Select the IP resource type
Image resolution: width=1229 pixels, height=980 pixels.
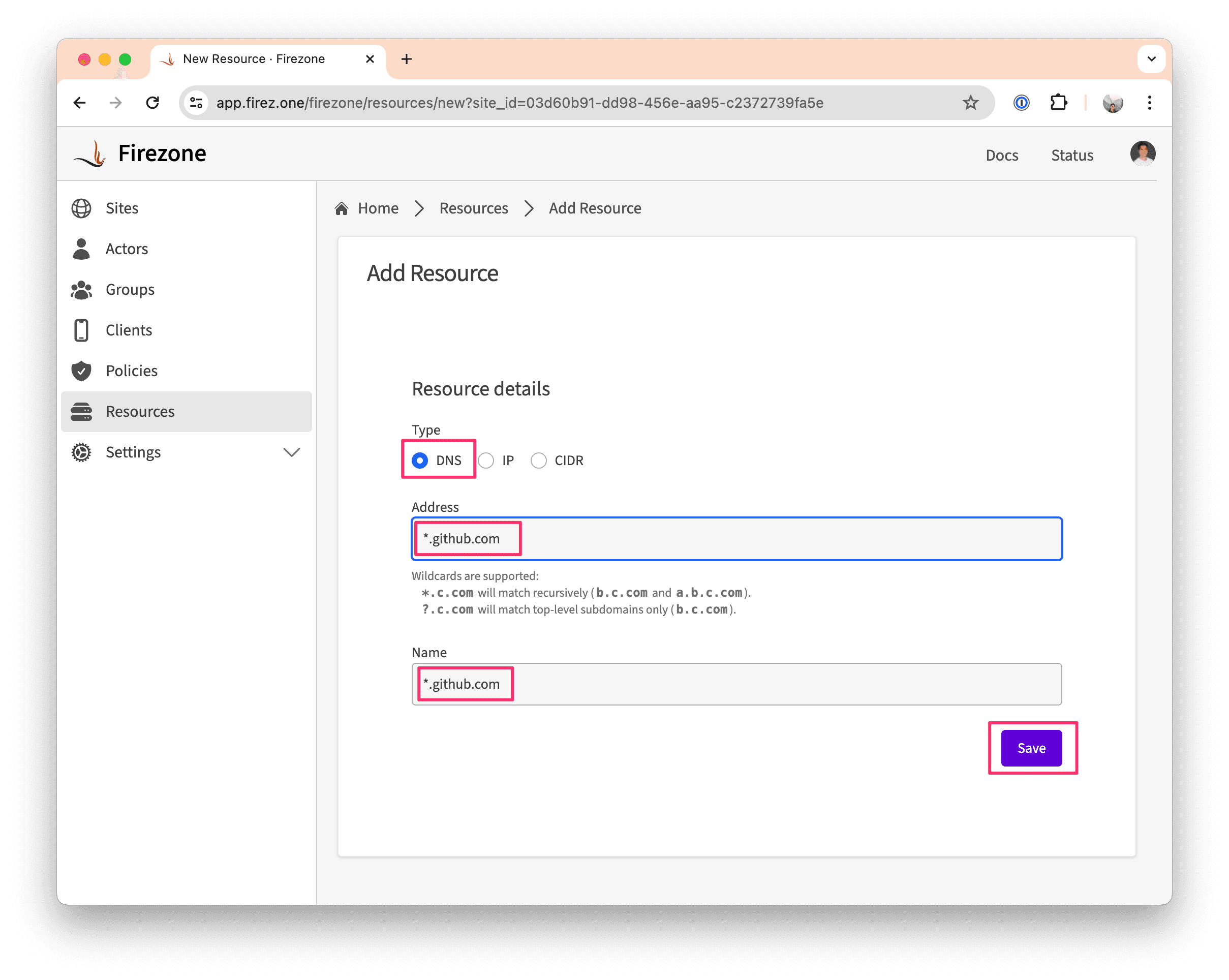point(486,460)
